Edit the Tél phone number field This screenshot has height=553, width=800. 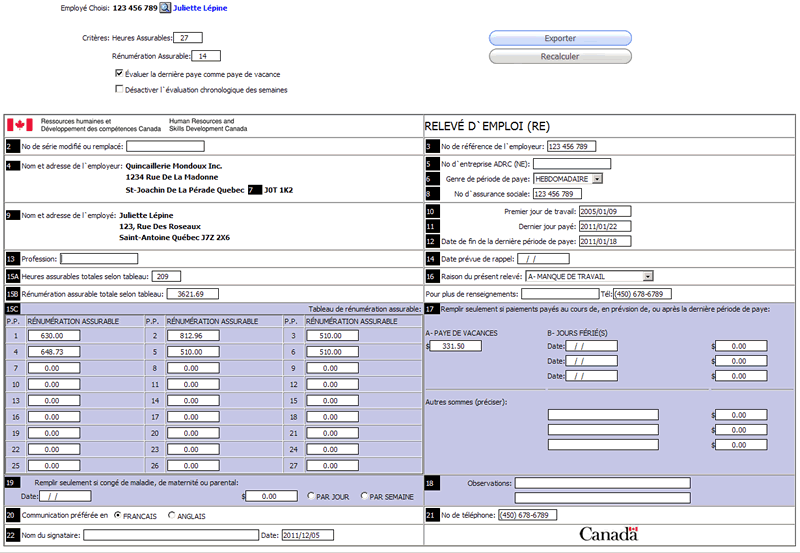click(642, 294)
